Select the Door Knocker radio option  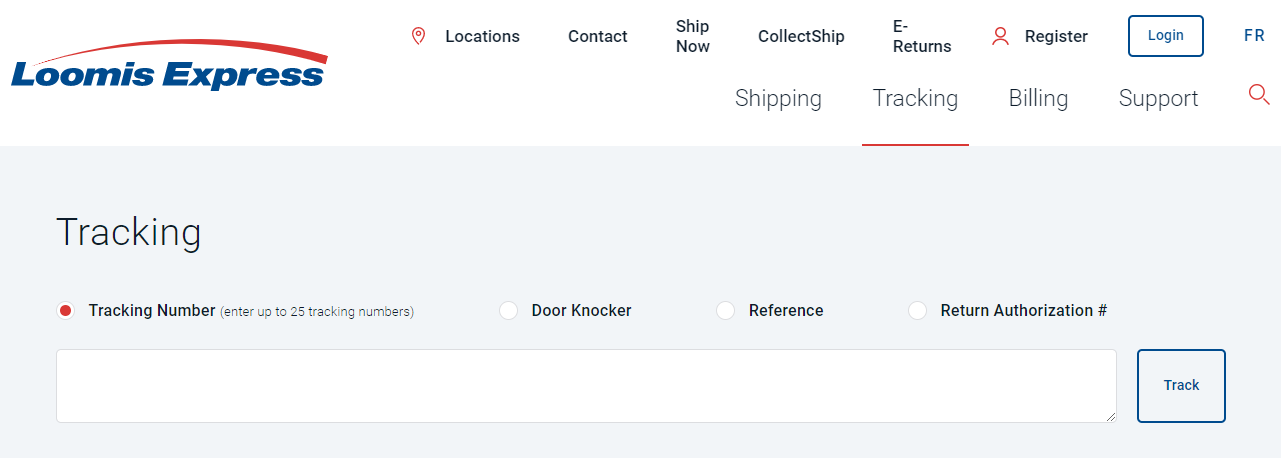[509, 311]
